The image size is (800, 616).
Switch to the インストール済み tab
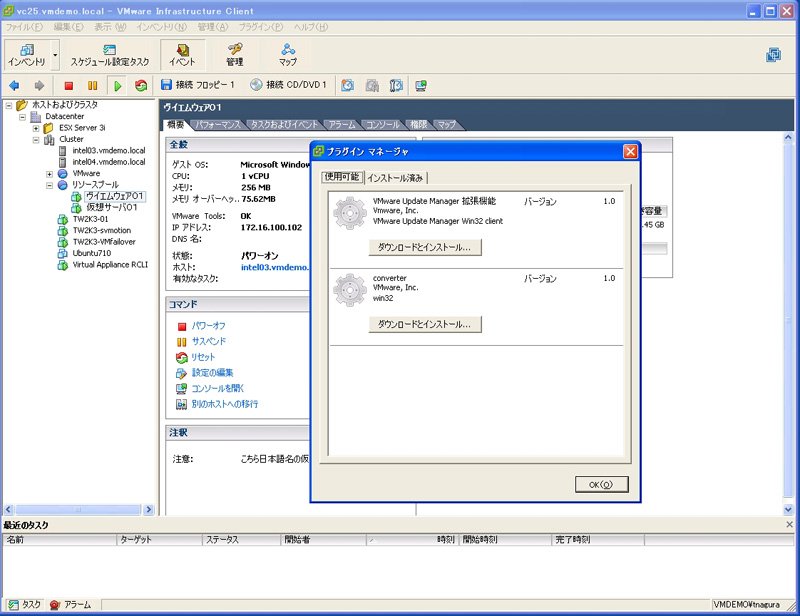pos(395,178)
